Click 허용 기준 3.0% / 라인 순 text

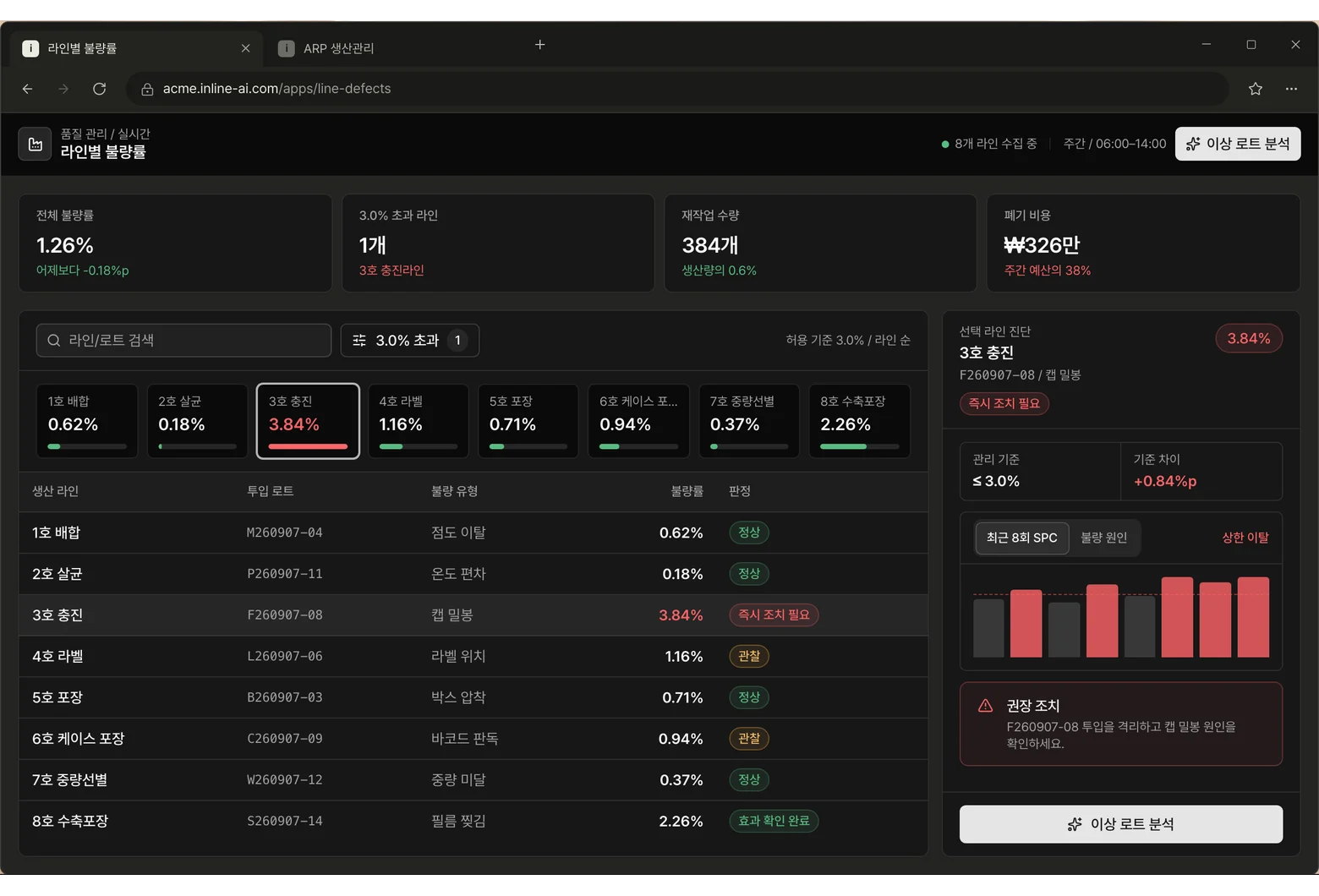tap(848, 341)
